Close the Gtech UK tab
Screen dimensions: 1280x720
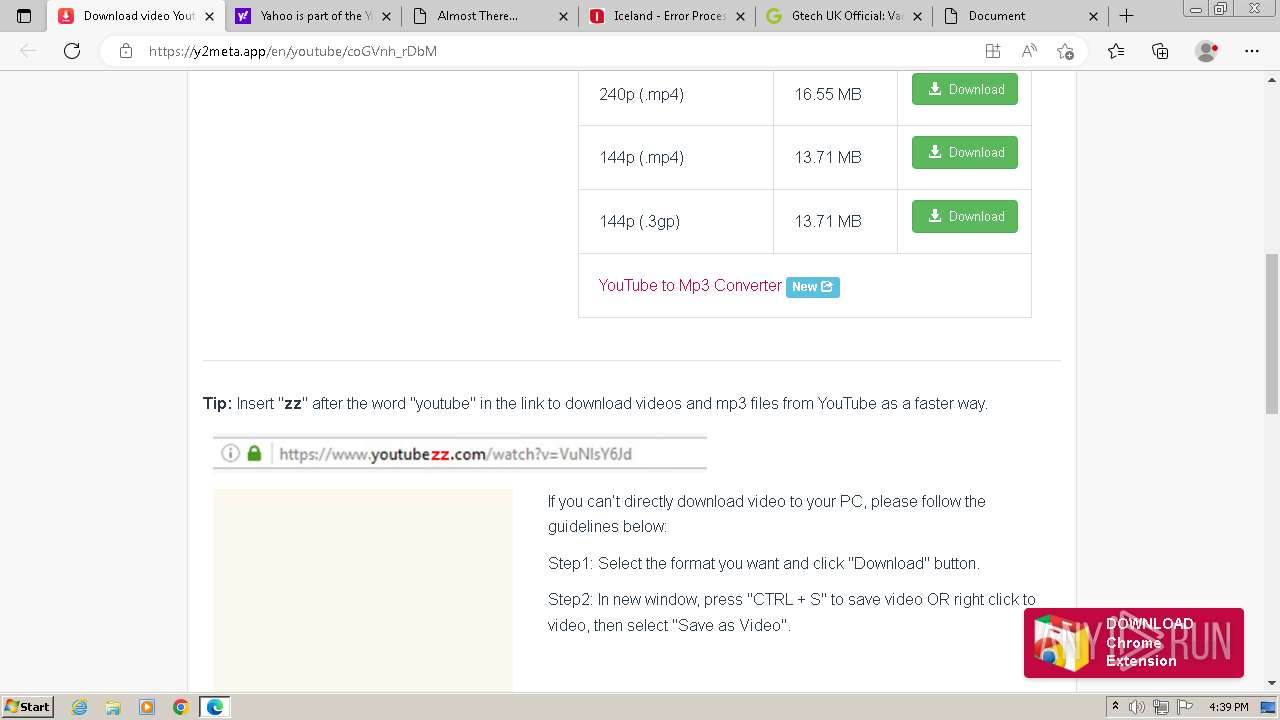click(x=916, y=16)
